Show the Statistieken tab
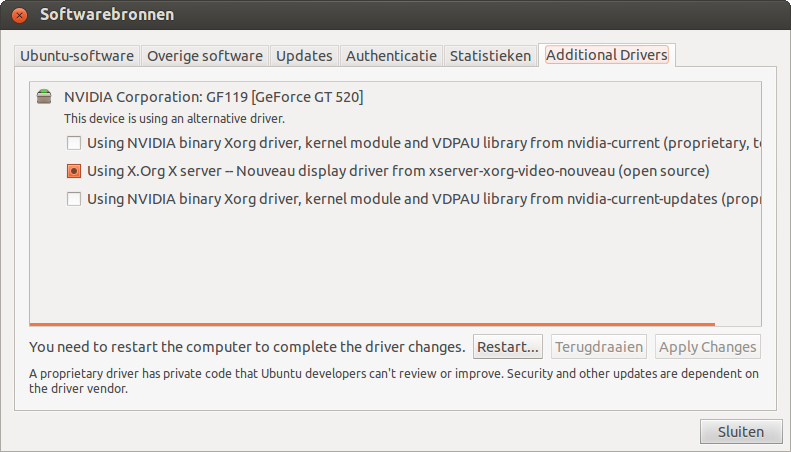This screenshot has width=791, height=452. [x=490, y=56]
